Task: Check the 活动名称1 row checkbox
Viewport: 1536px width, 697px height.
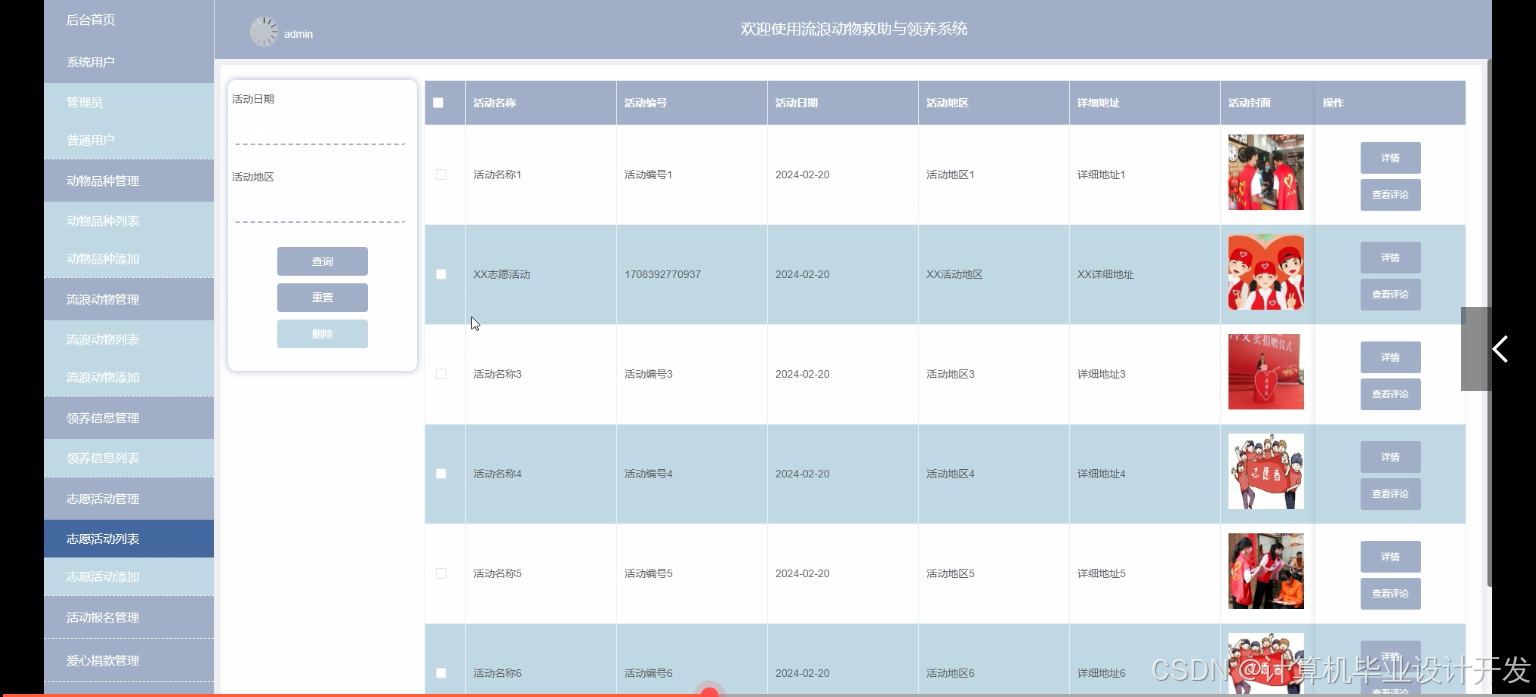Action: [x=441, y=175]
